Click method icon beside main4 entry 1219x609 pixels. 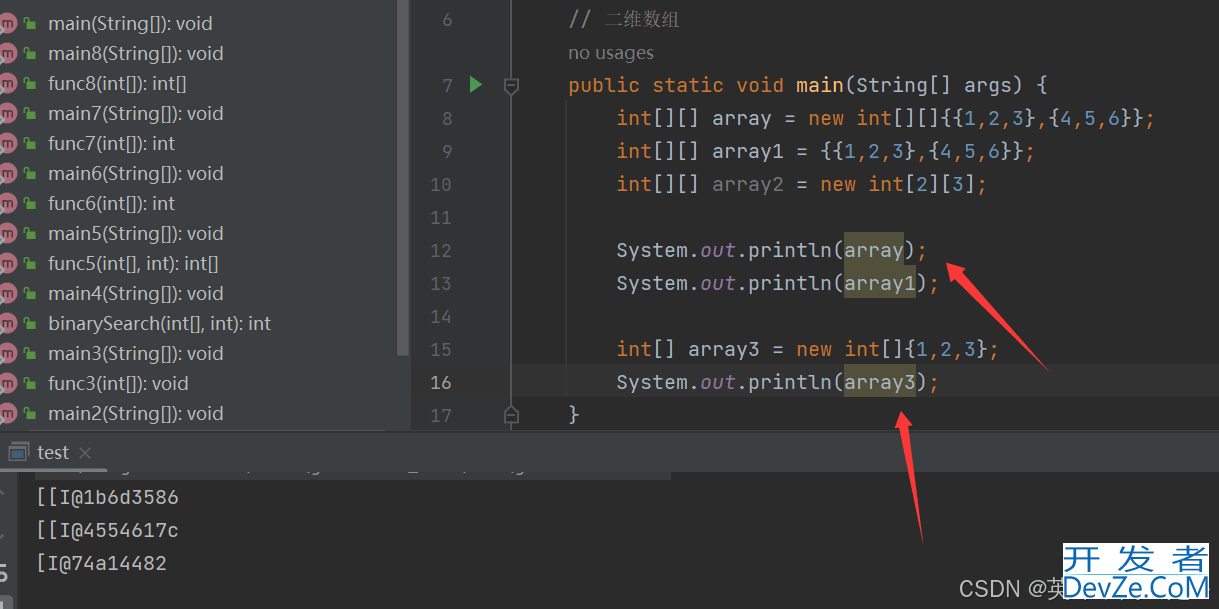tap(8, 293)
